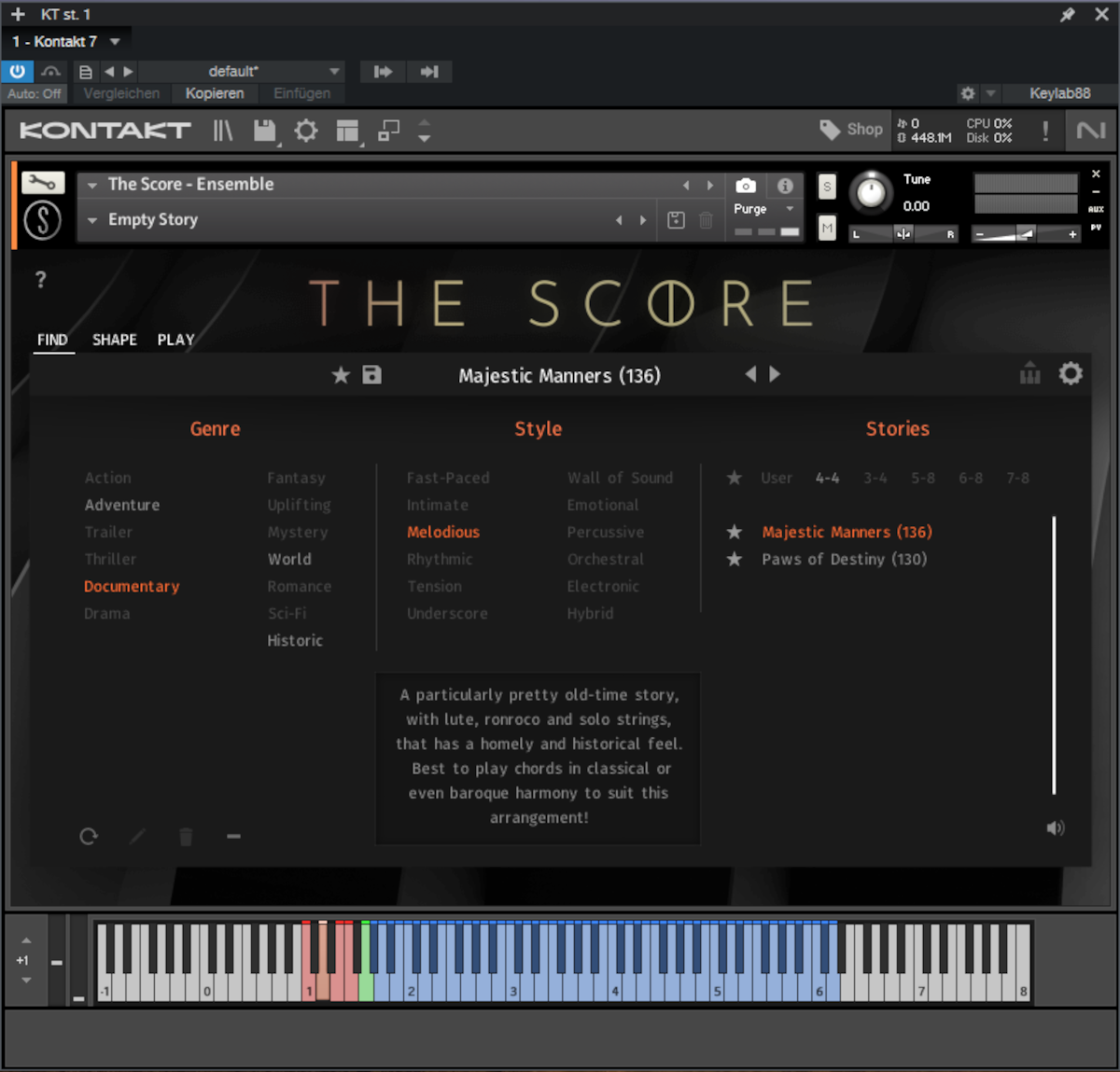Click the Kopieren button
This screenshot has width=1120, height=1072.
pos(215,93)
